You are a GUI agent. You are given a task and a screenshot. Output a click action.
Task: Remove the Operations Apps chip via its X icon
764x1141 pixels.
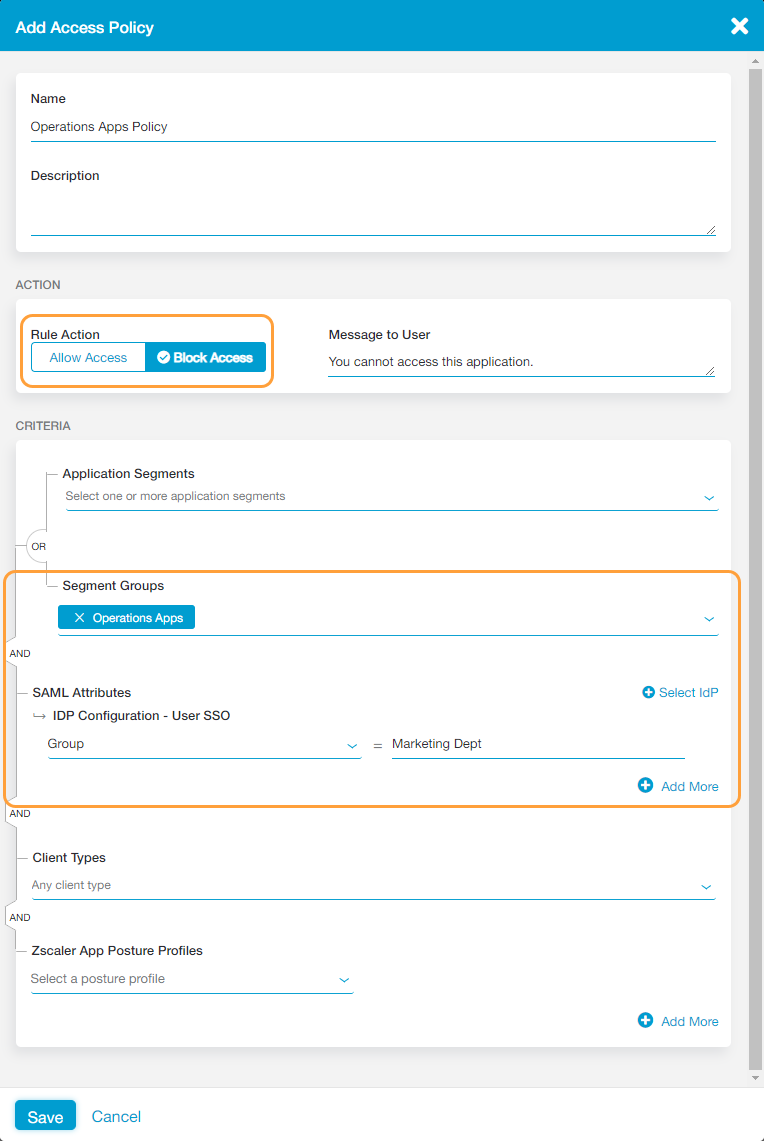pos(80,617)
